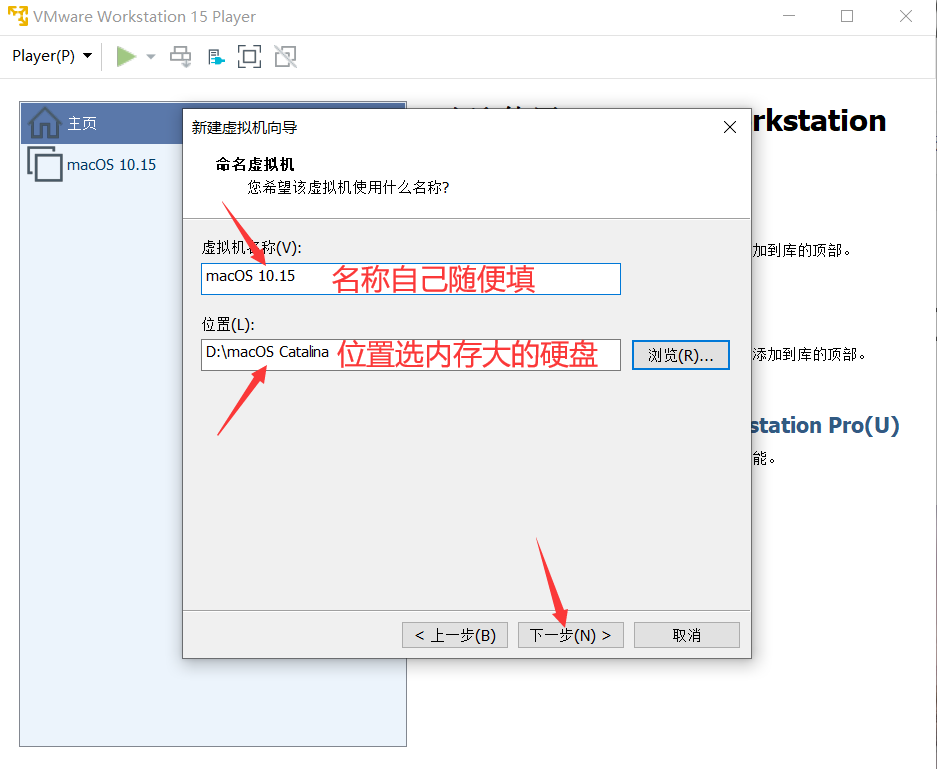Viewport: 937px width, 769px height.
Task: Click the green power on play icon
Action: coord(125,57)
